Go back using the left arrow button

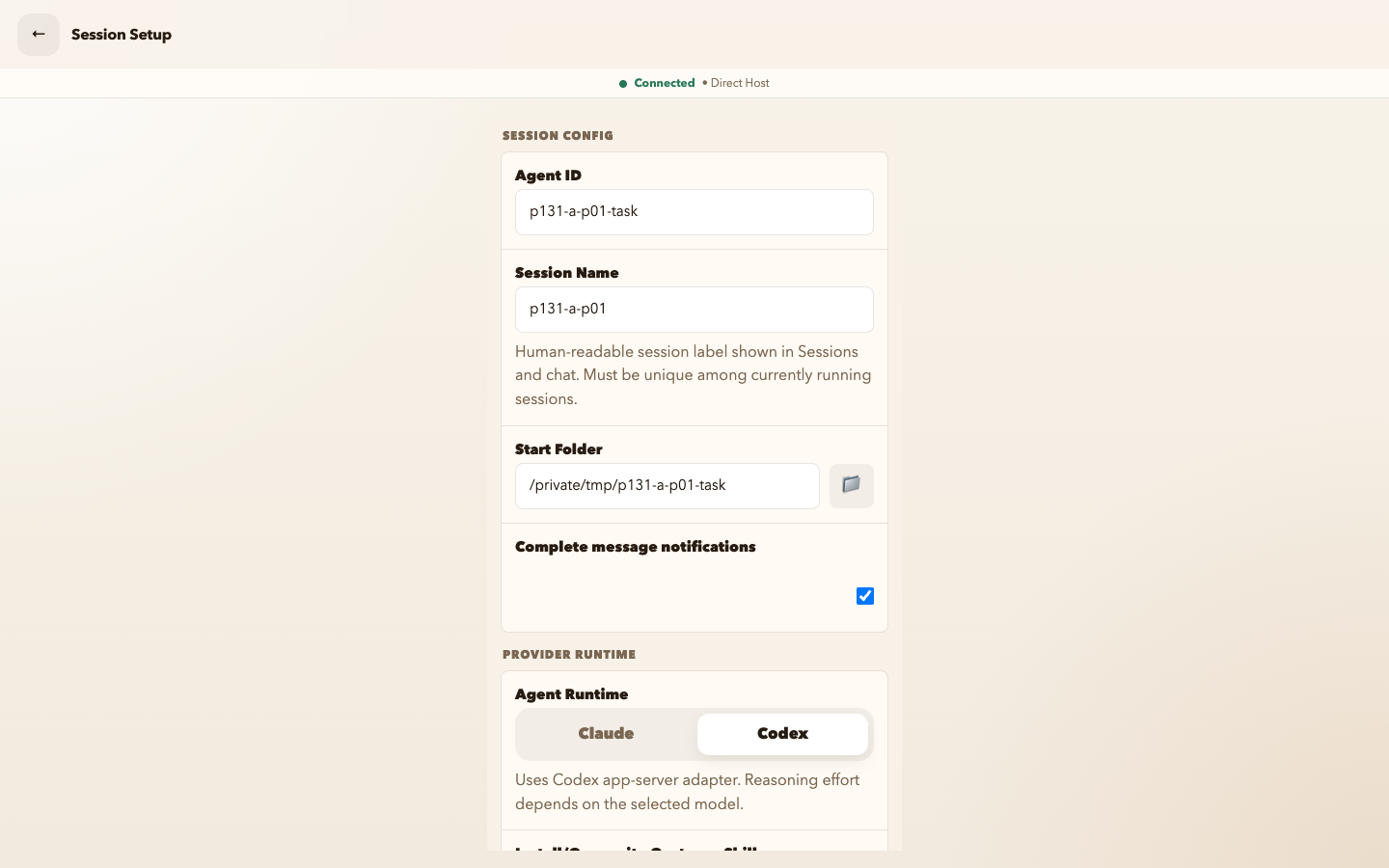(x=39, y=35)
